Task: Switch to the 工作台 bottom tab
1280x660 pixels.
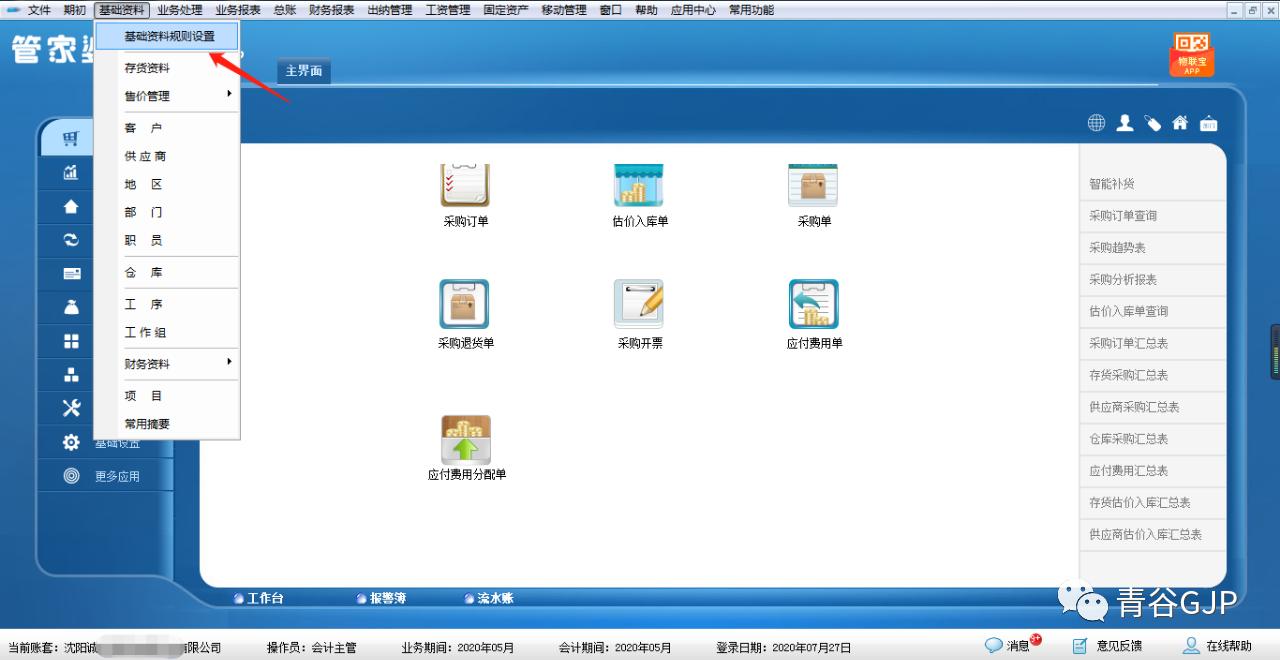Action: (x=259, y=598)
